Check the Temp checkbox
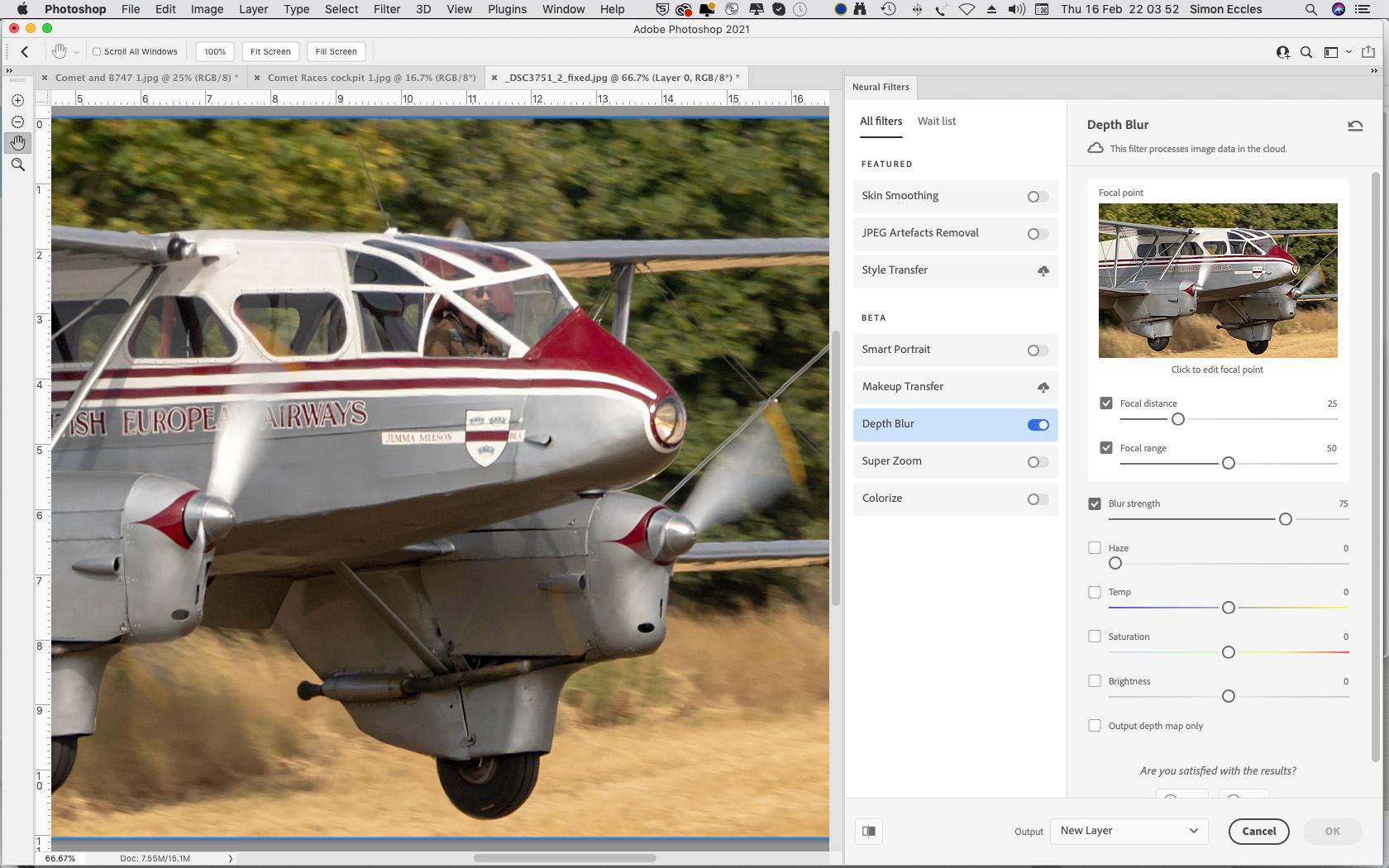Screen dimensions: 1389x868 [x=1095, y=592]
